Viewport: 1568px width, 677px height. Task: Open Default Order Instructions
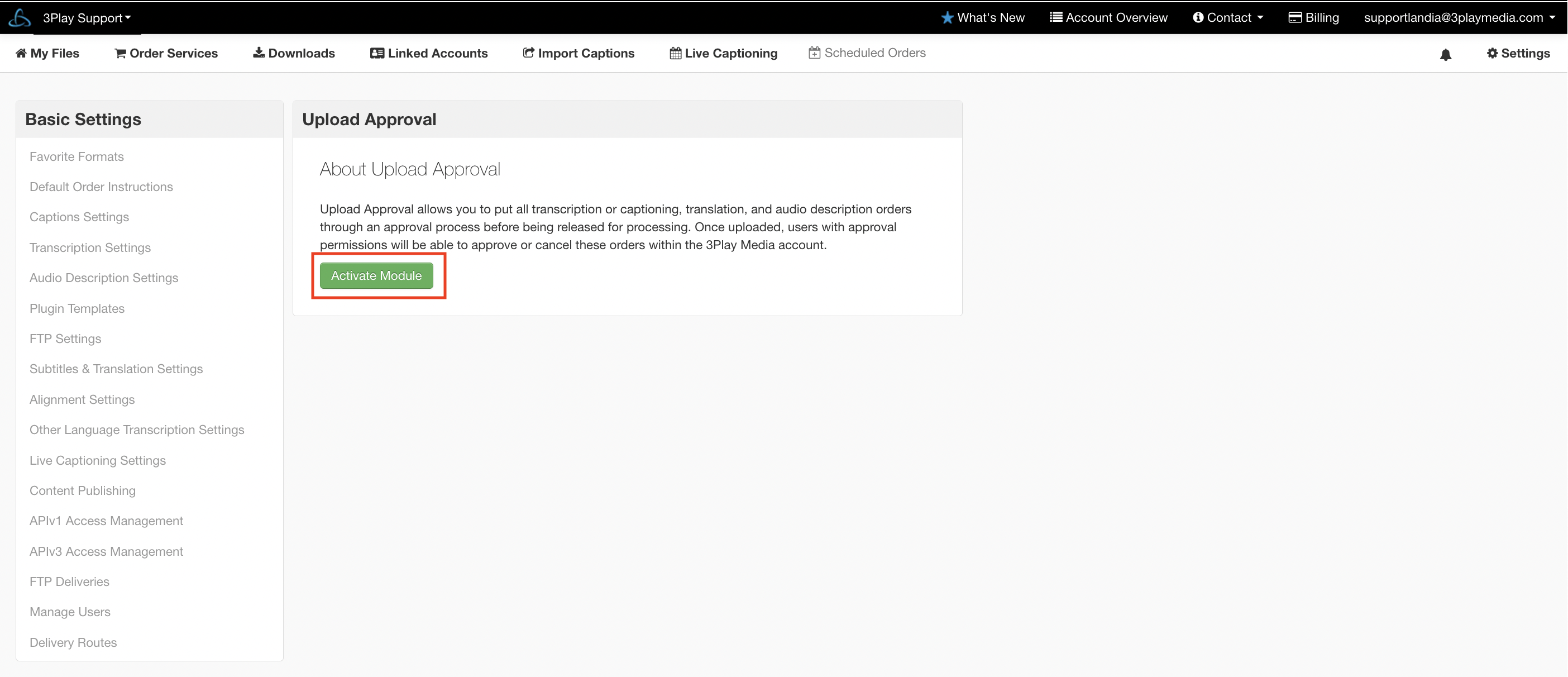coord(101,187)
